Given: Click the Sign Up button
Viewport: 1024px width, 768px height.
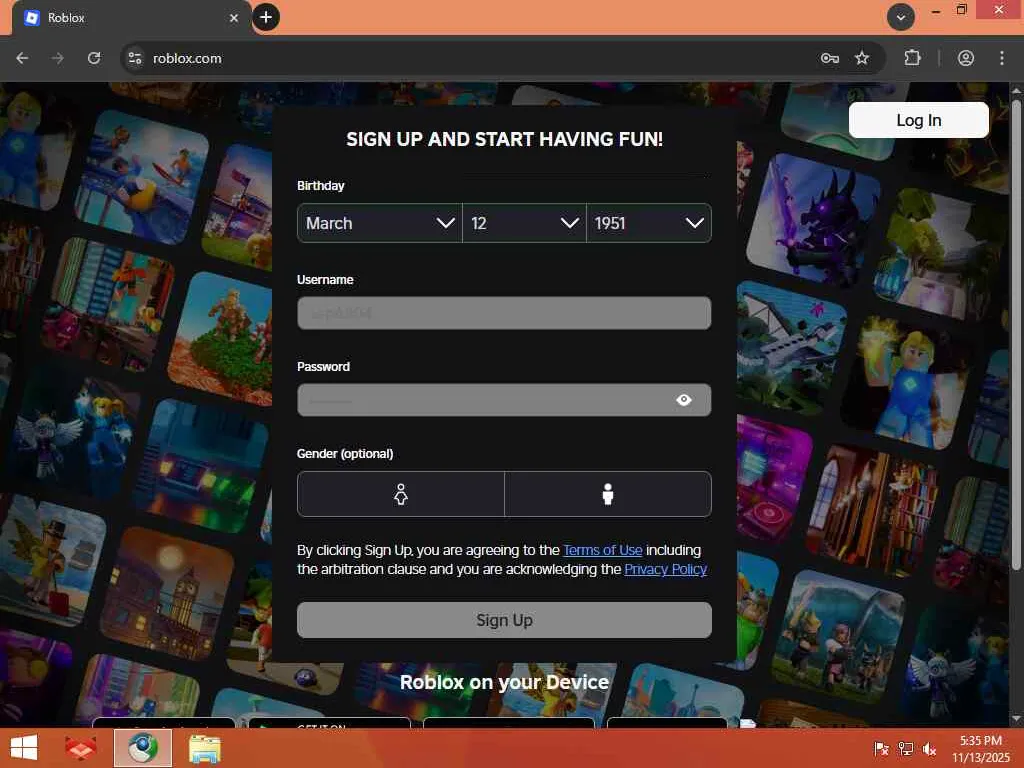Looking at the screenshot, I should pos(504,620).
